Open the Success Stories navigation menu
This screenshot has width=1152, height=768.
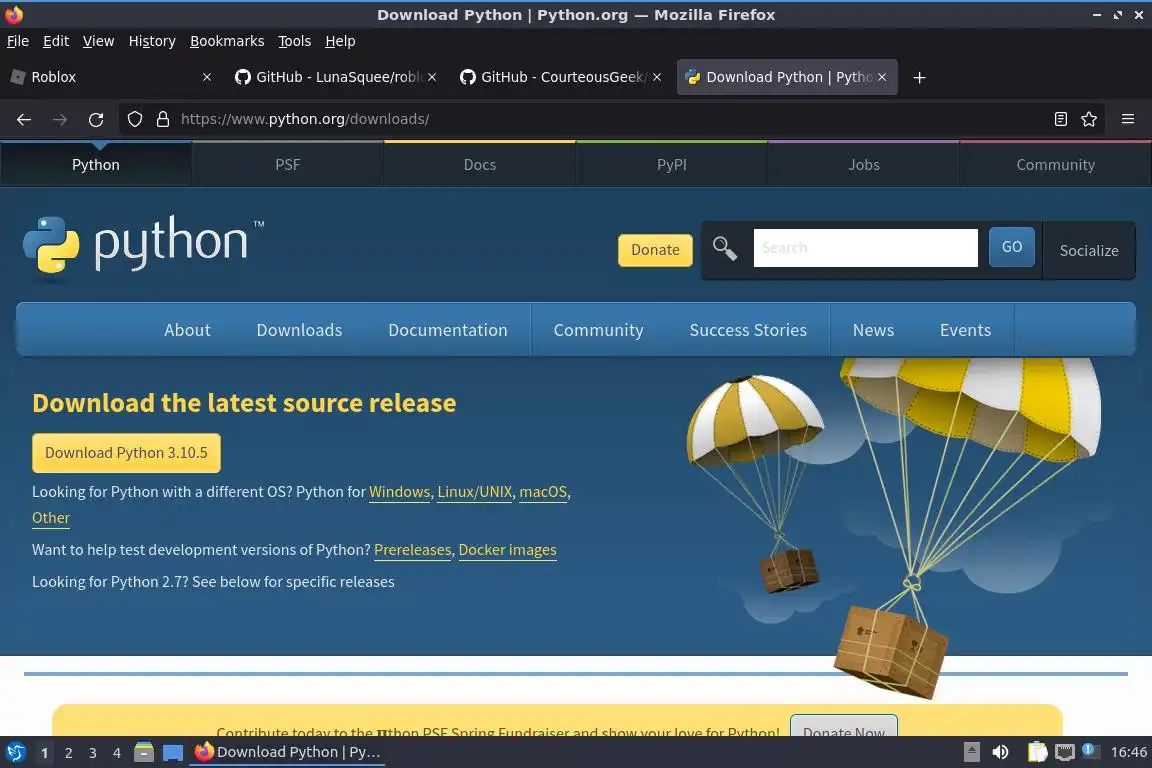click(748, 330)
